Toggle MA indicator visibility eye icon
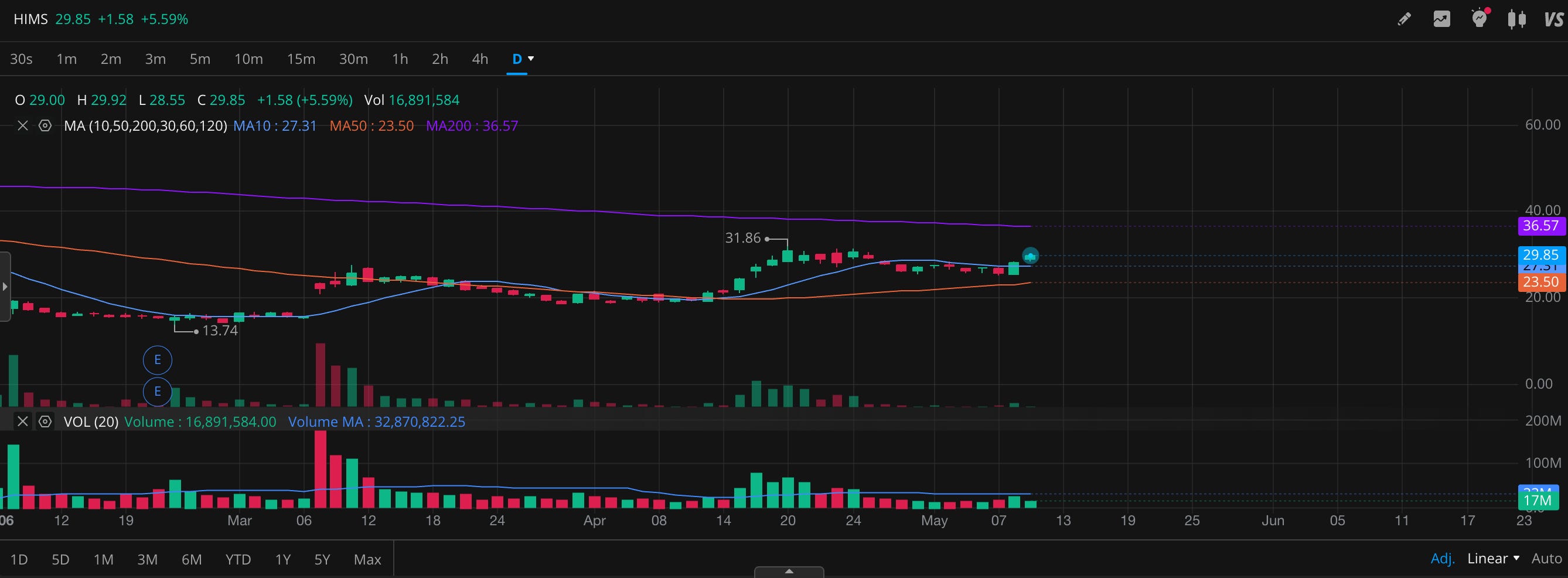1568x578 pixels. tap(45, 126)
